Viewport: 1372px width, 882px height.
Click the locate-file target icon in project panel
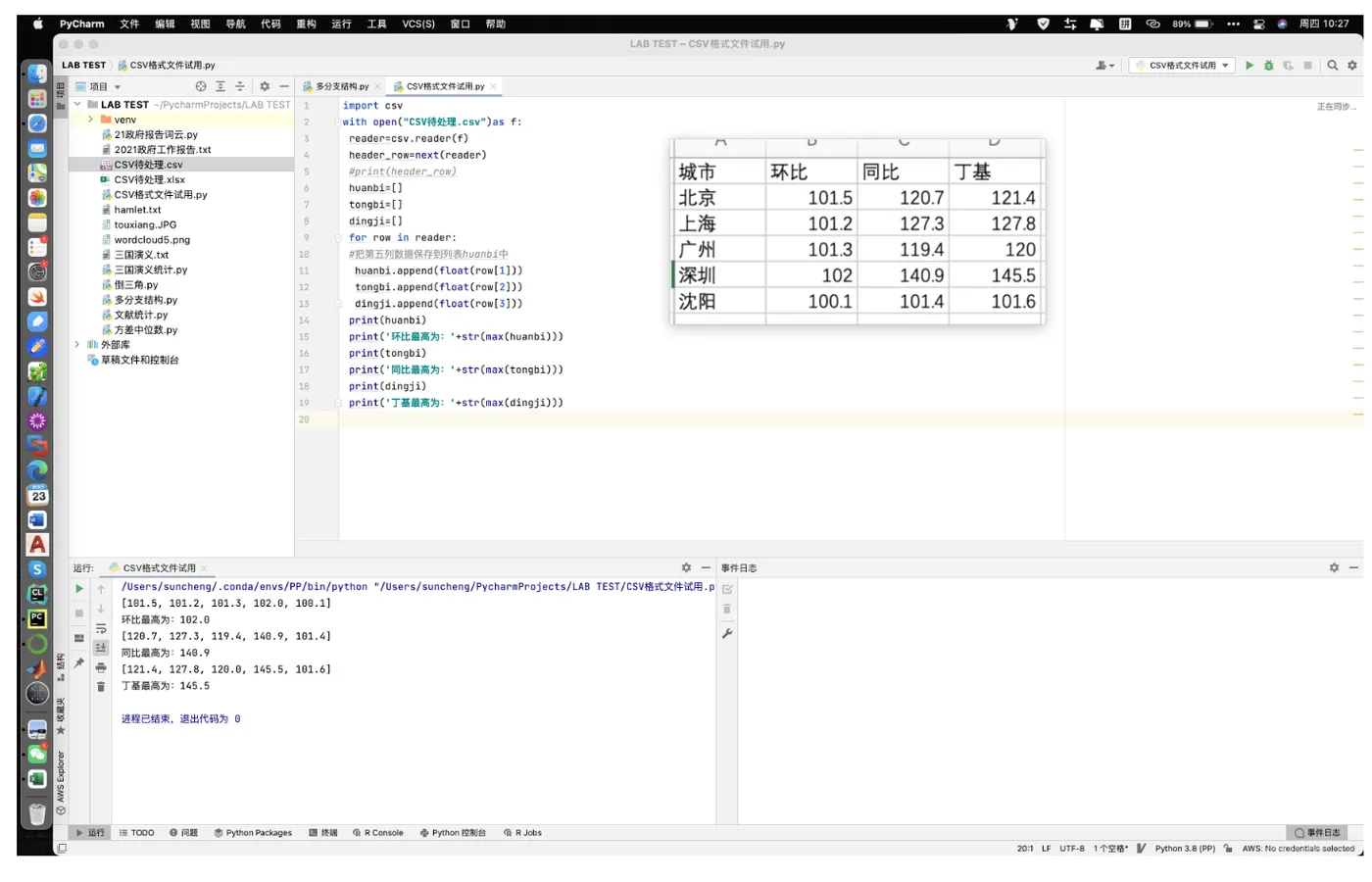tap(201, 86)
